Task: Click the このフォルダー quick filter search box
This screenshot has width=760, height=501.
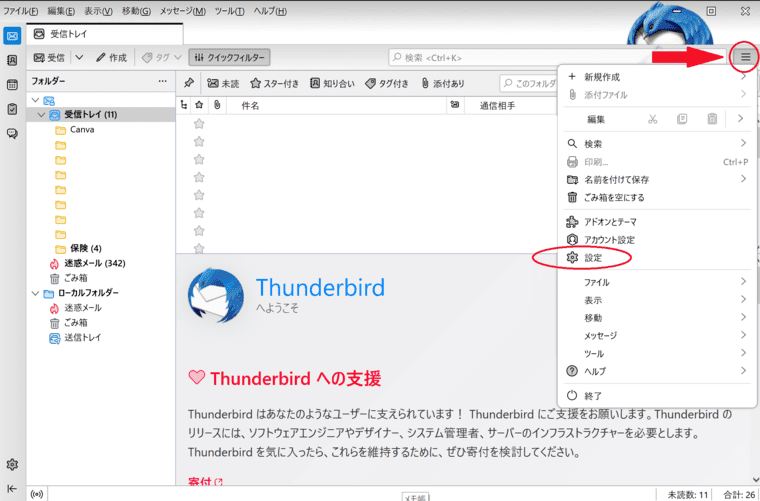Action: click(x=529, y=83)
